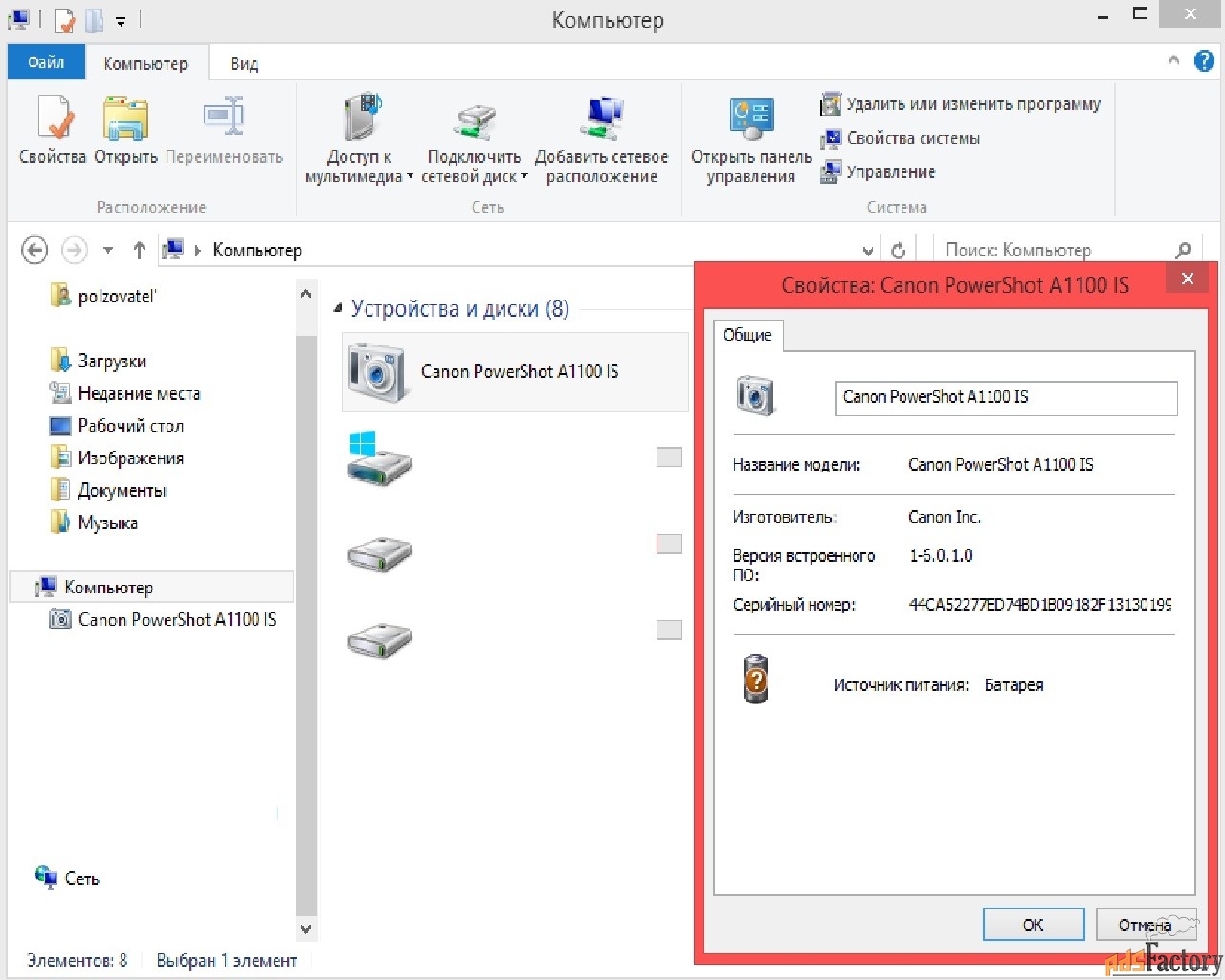Click the Canon Inc. manufacturer text
1225x980 pixels.
[945, 517]
